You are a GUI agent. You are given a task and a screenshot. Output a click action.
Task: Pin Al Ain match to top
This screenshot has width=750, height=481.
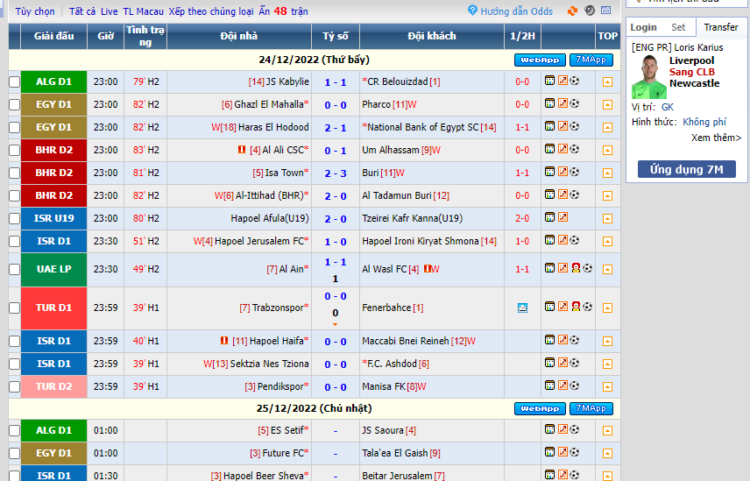point(607,270)
